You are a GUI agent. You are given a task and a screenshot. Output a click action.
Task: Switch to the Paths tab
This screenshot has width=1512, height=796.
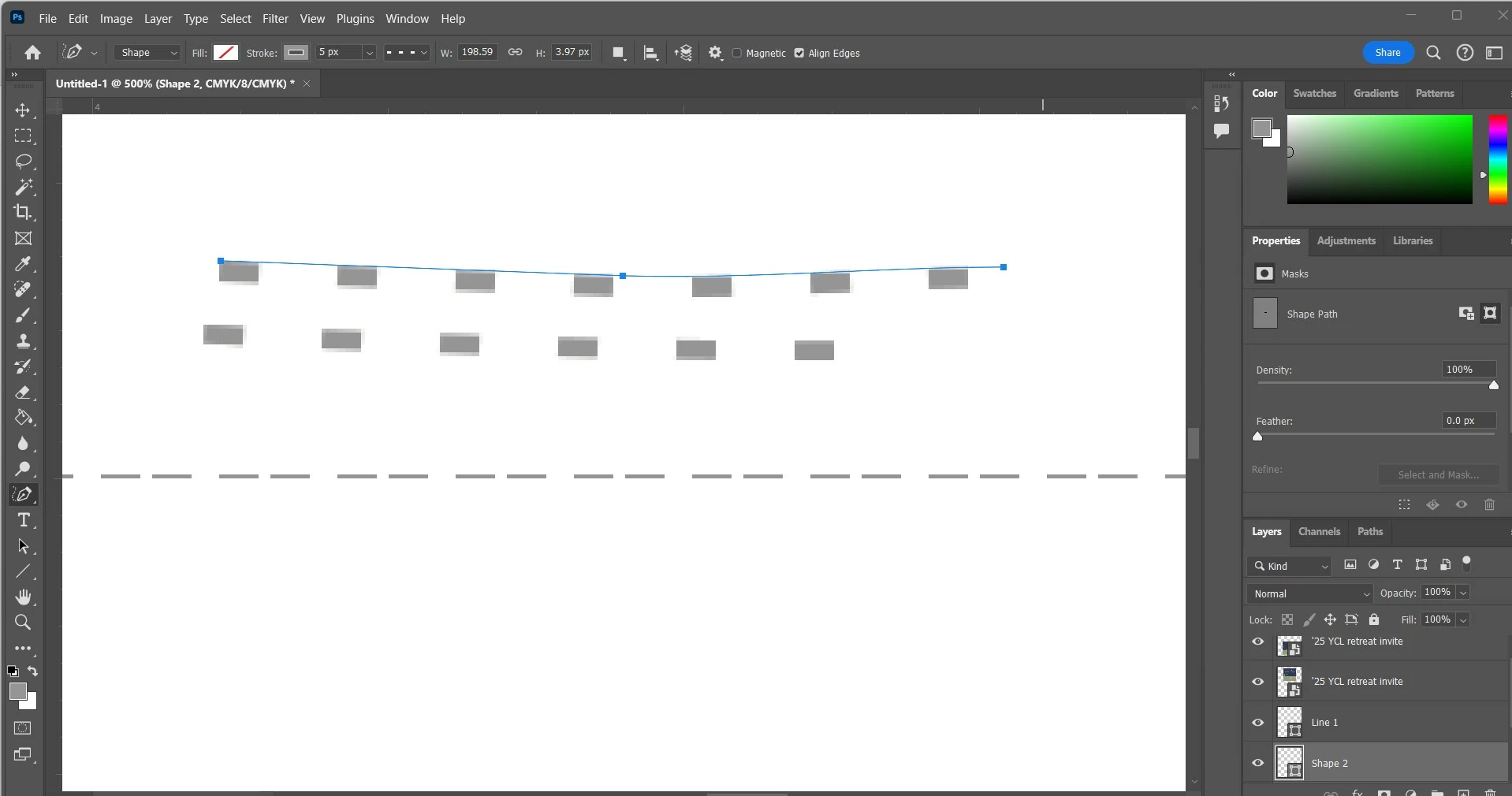click(x=1370, y=531)
